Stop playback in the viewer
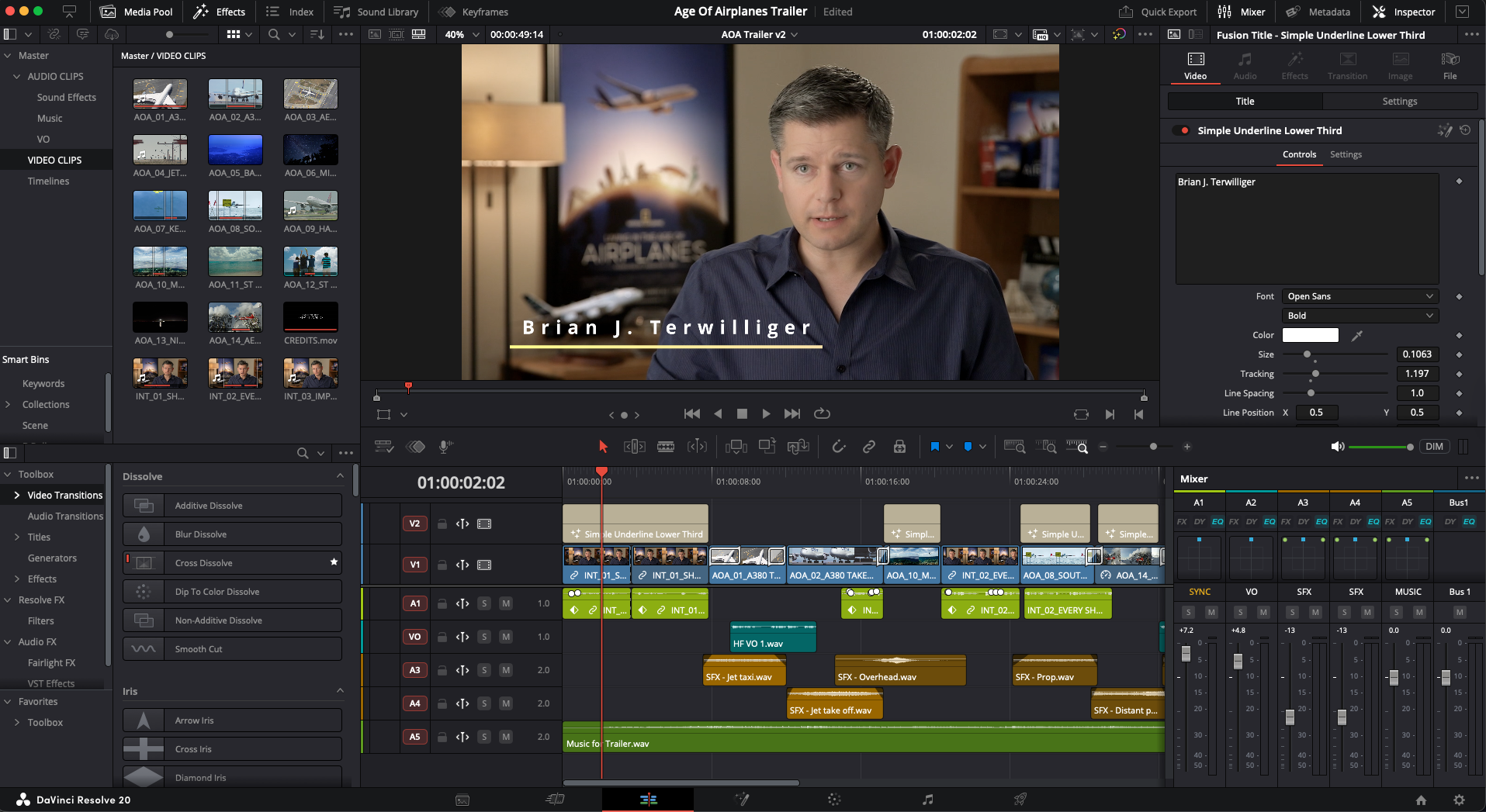 [742, 414]
